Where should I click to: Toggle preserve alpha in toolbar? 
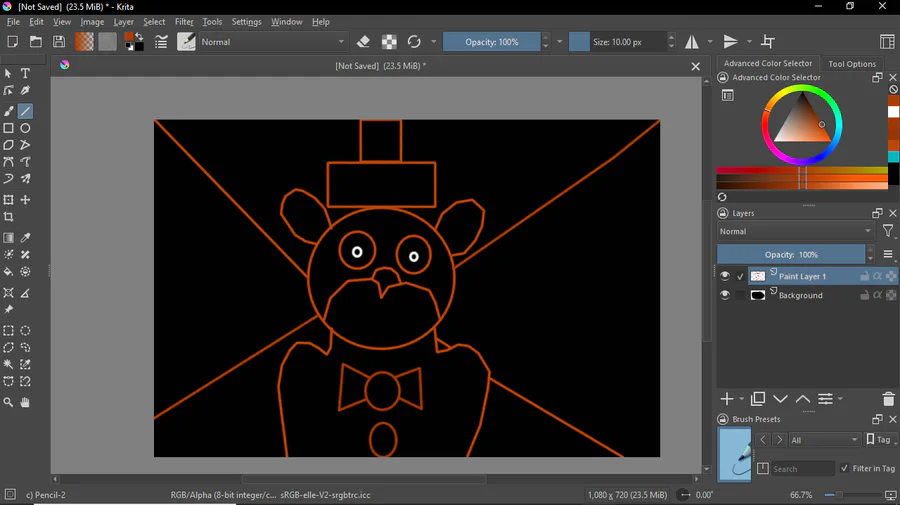389,42
